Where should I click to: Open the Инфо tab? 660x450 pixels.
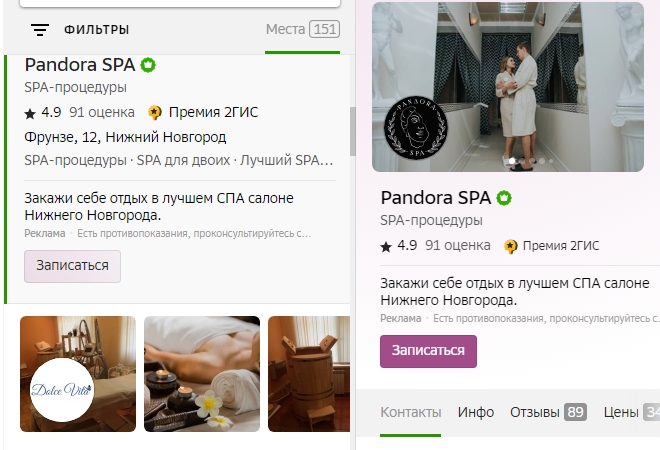coord(476,412)
